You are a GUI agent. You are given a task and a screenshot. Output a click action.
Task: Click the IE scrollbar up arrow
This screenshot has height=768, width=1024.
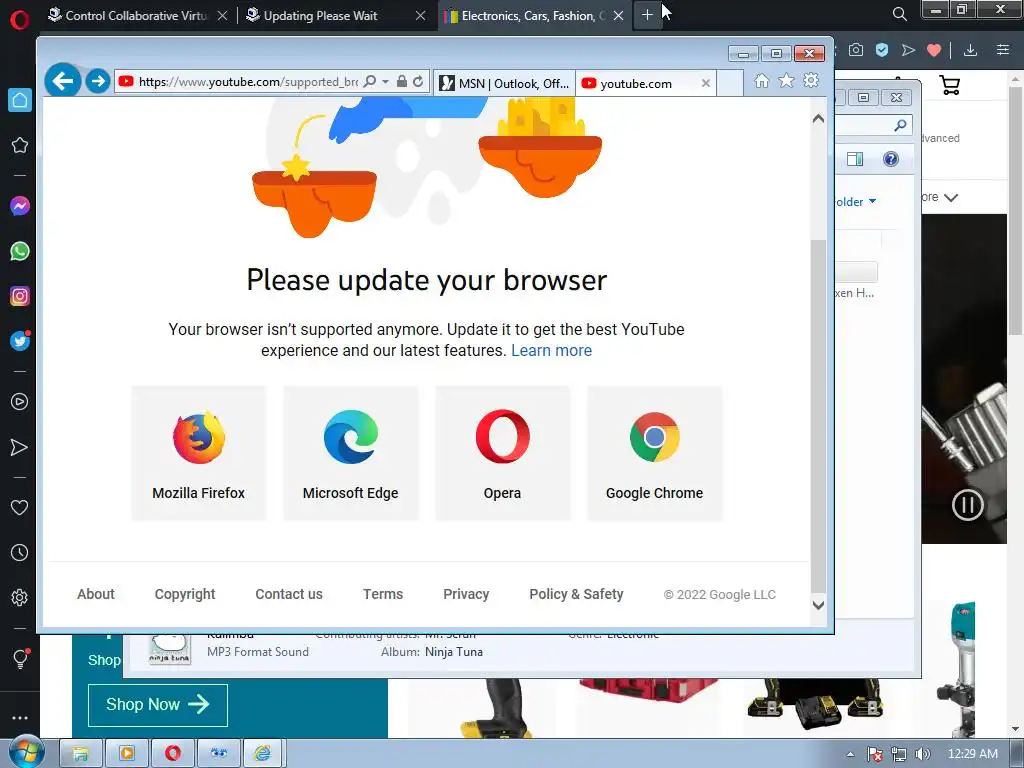click(818, 119)
